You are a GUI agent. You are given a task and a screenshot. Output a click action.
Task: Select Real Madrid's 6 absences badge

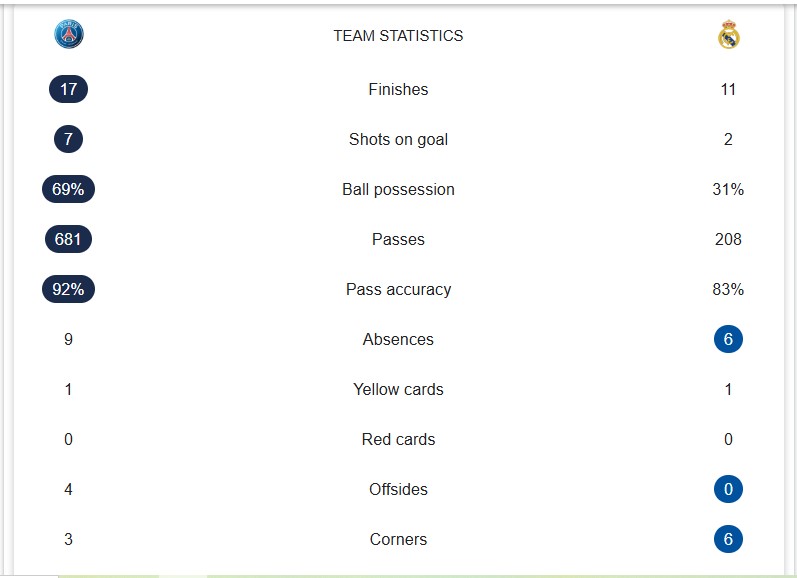coord(728,339)
